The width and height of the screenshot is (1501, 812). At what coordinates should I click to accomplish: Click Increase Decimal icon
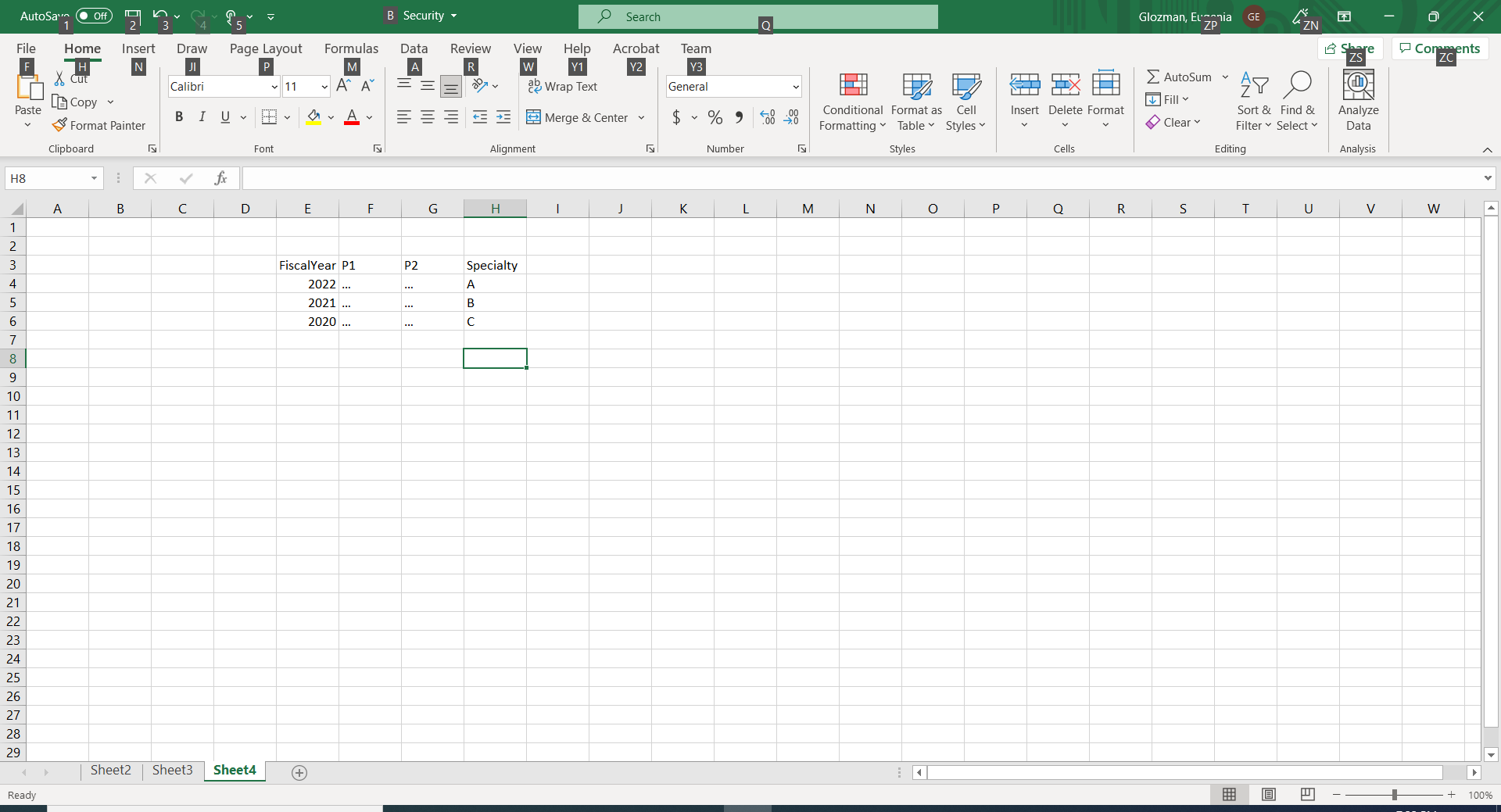pyautogui.click(x=767, y=117)
